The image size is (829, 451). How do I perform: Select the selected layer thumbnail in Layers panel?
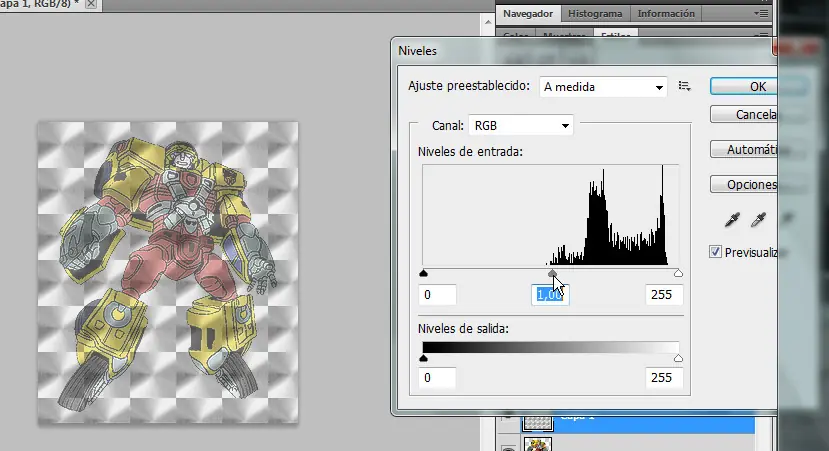point(538,423)
